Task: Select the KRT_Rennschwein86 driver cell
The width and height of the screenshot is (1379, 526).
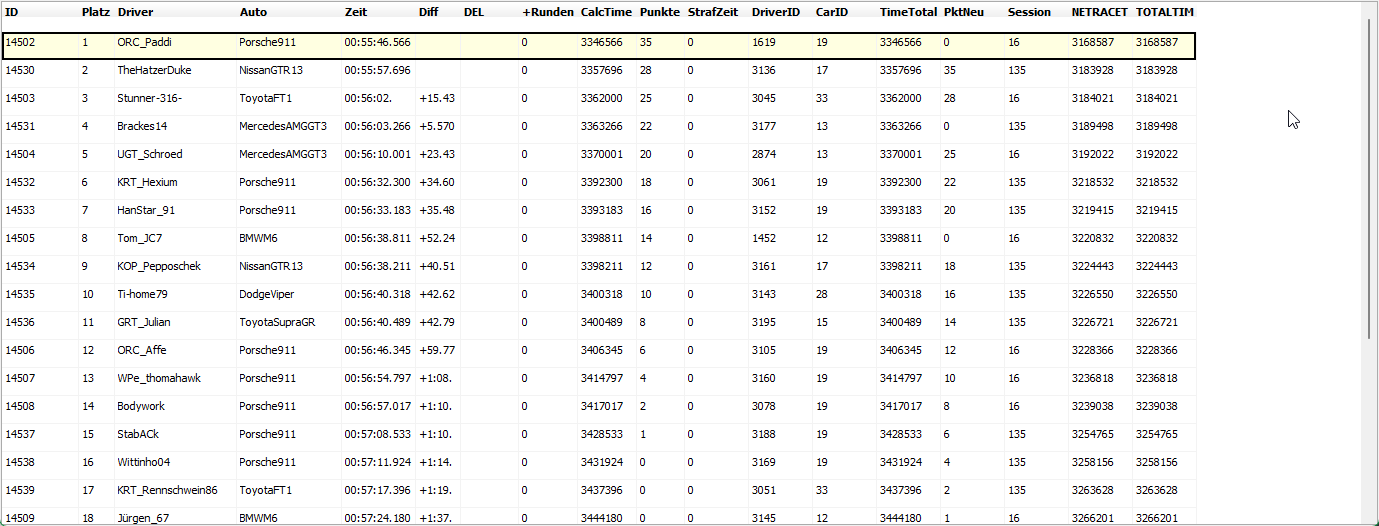Action: (167, 491)
